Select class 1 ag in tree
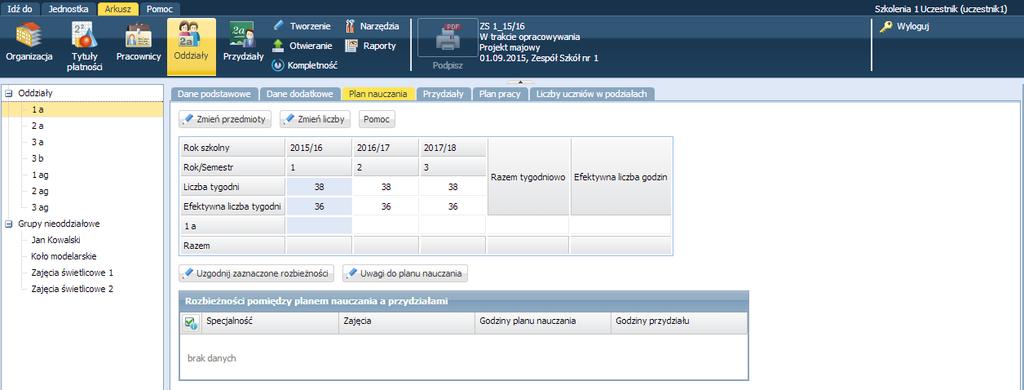 pyautogui.click(x=40, y=175)
